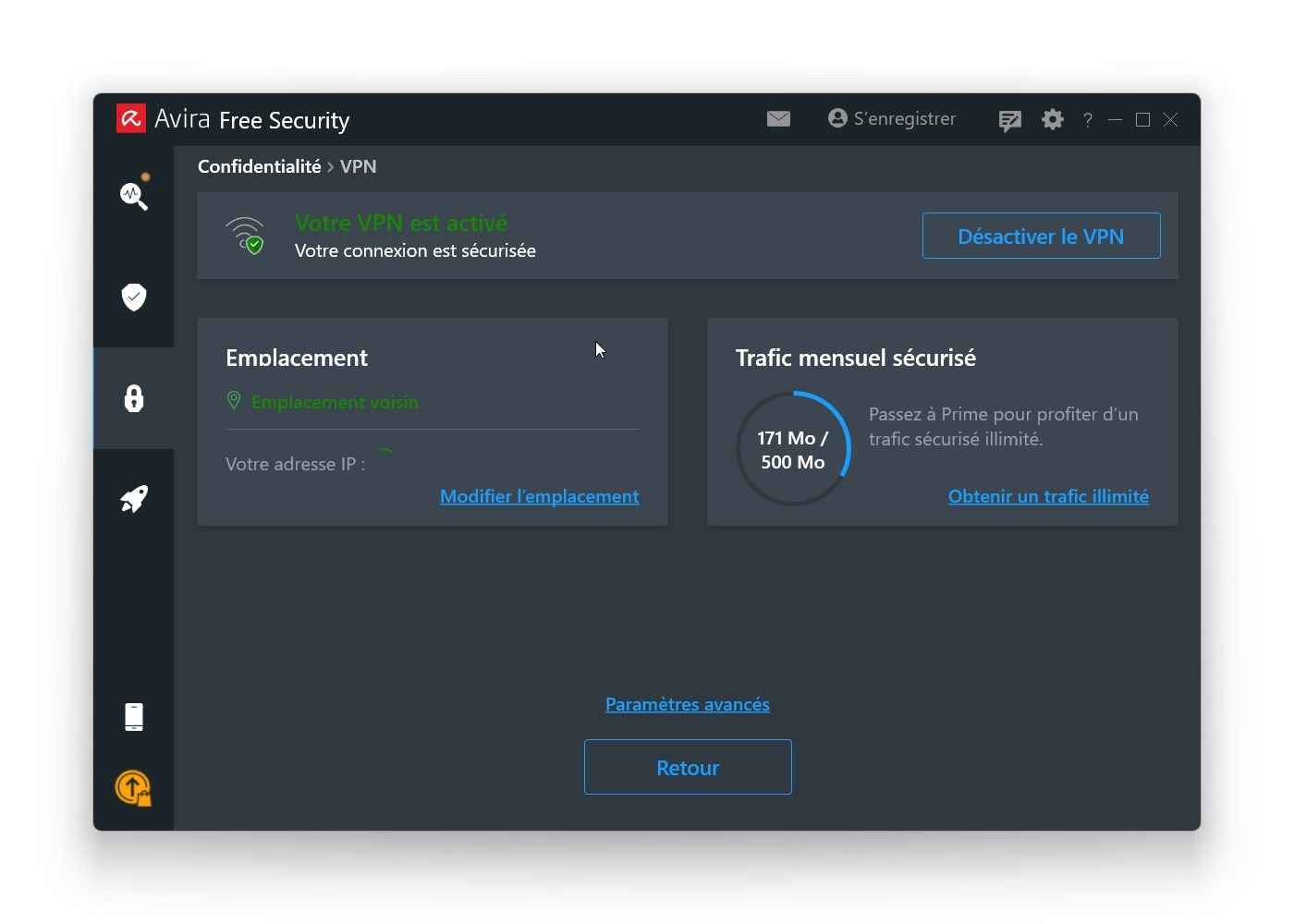The height and width of the screenshot is (924, 1294).
Task: Open the Obtenir un trafic illimité link
Action: 1048,496
